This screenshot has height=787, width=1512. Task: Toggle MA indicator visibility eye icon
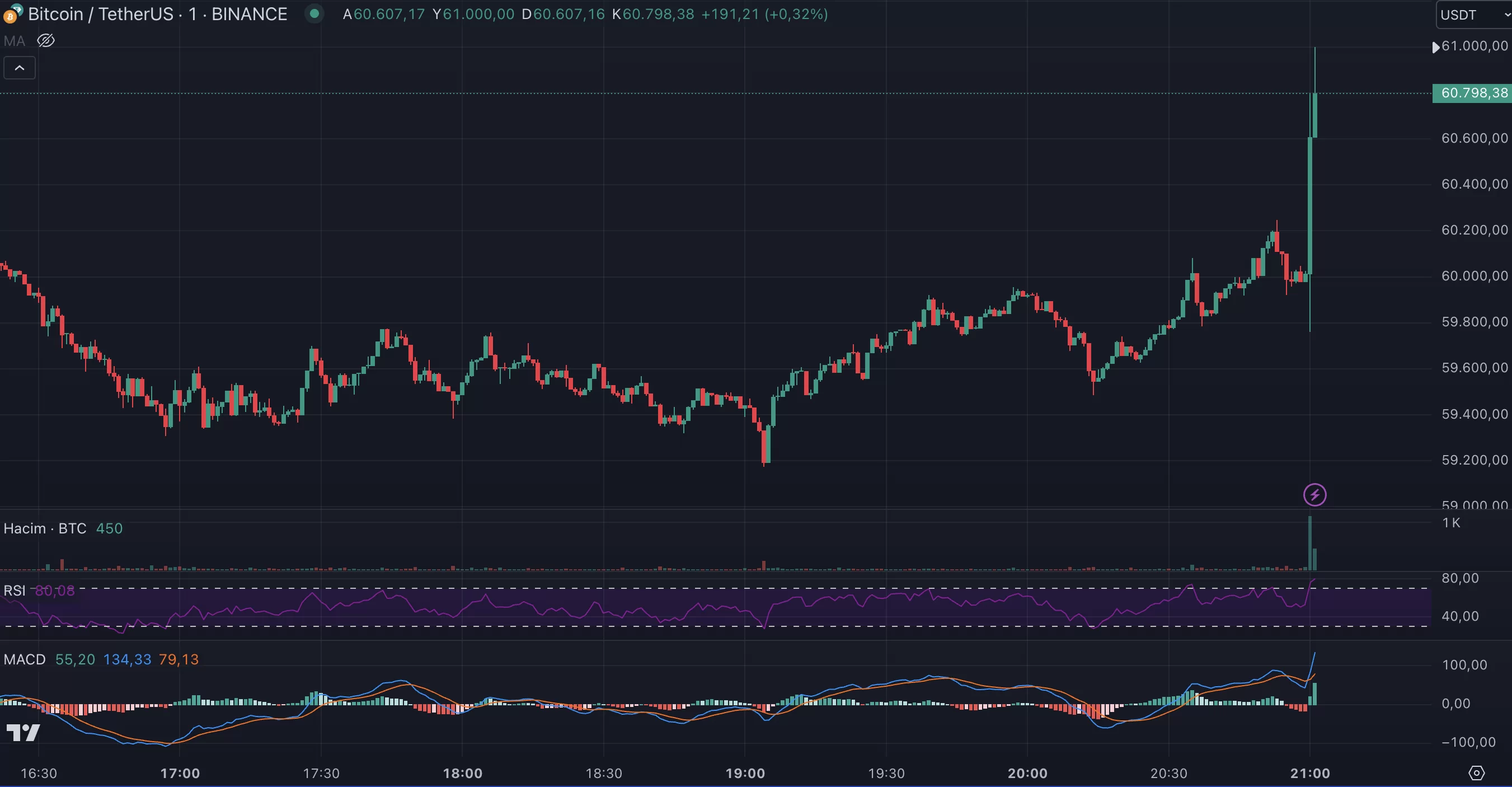(46, 40)
